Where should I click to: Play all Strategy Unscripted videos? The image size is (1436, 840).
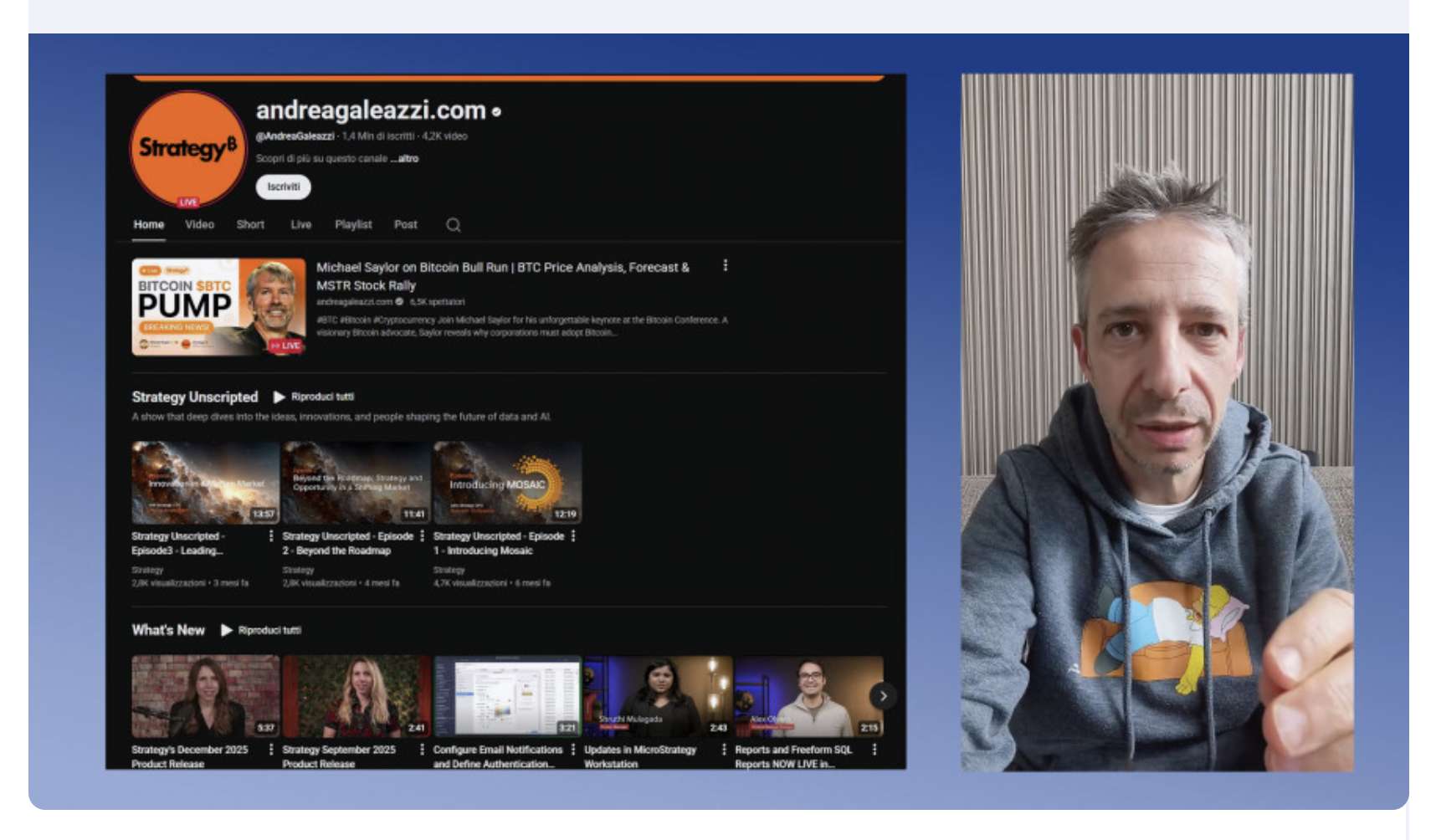[x=314, y=397]
